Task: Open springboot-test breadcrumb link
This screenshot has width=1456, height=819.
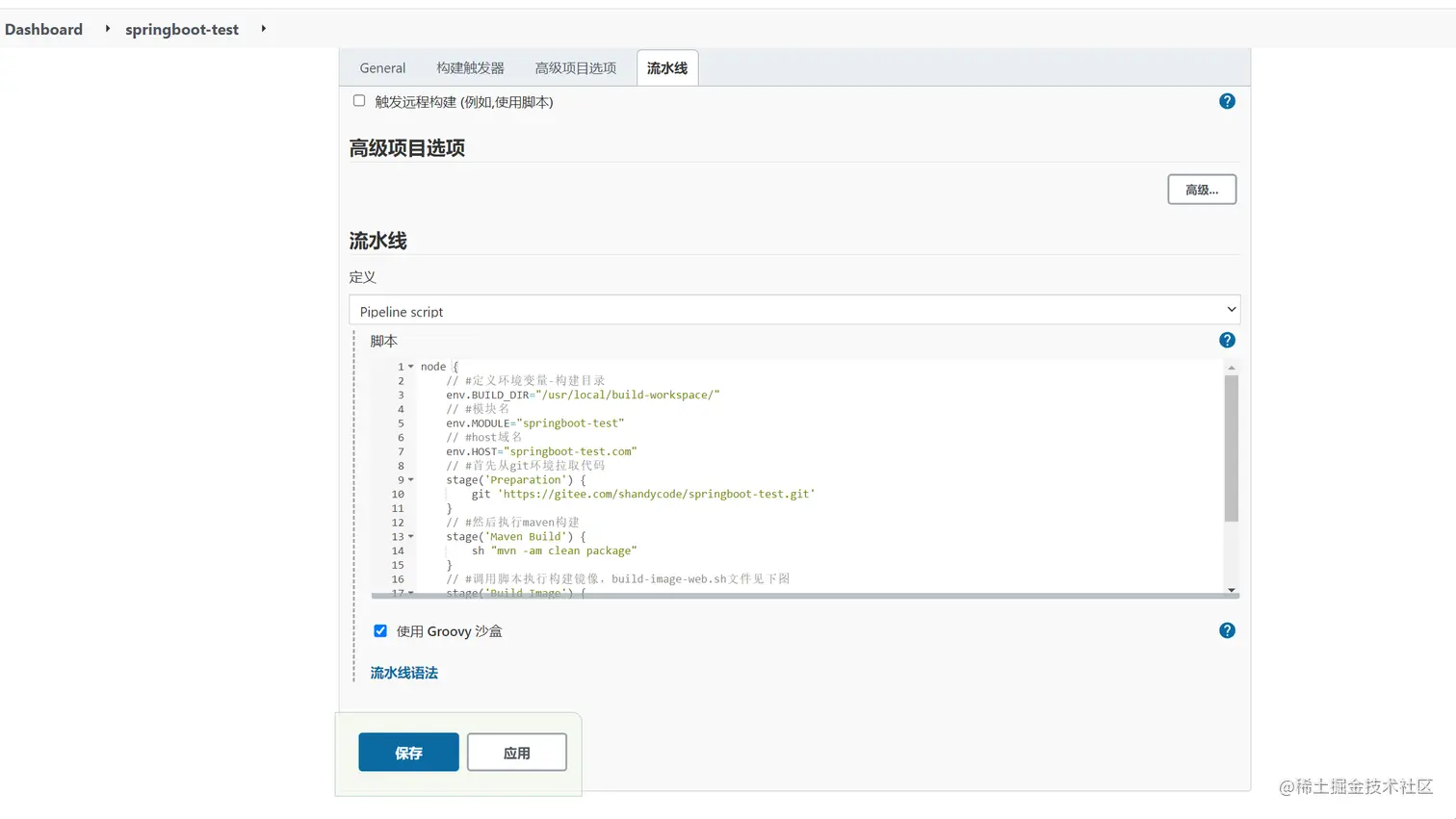Action: tap(182, 29)
